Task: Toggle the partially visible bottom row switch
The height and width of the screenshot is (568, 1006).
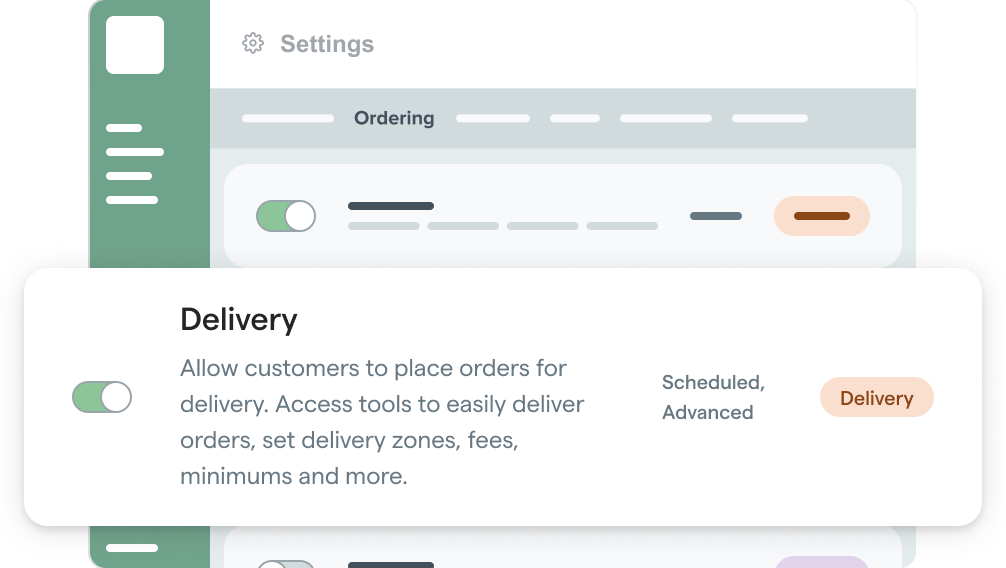Action: 286,564
